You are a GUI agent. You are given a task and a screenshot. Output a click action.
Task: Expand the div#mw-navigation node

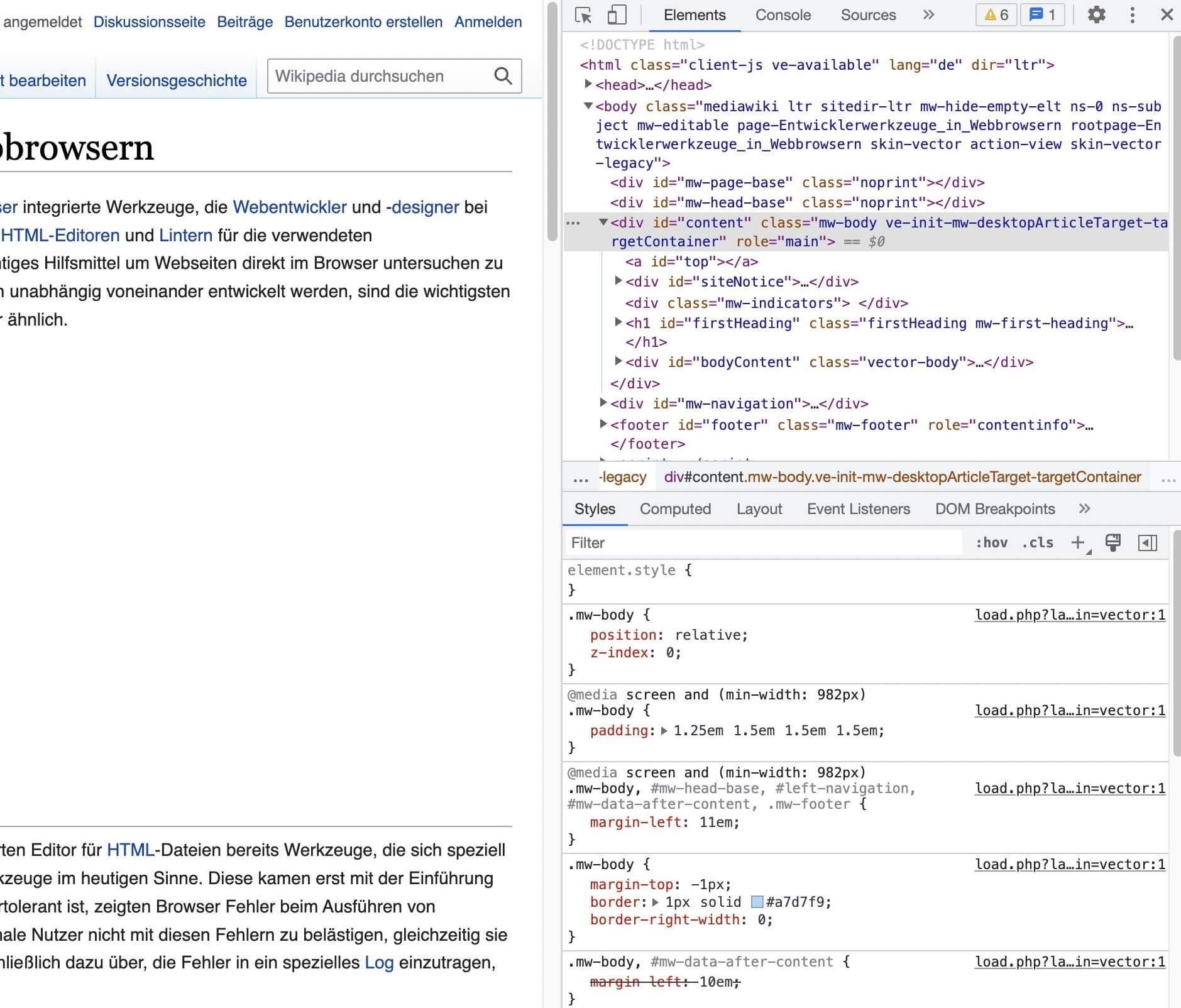[603, 402]
